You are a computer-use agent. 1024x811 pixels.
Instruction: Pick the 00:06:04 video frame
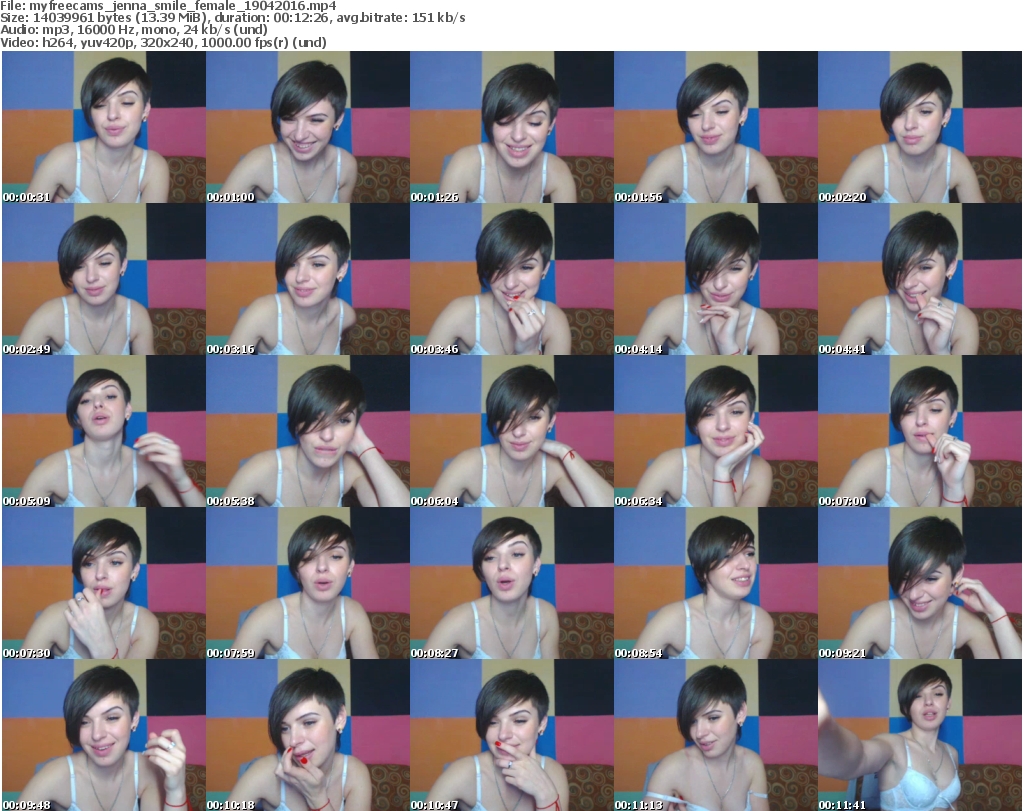tap(511, 432)
